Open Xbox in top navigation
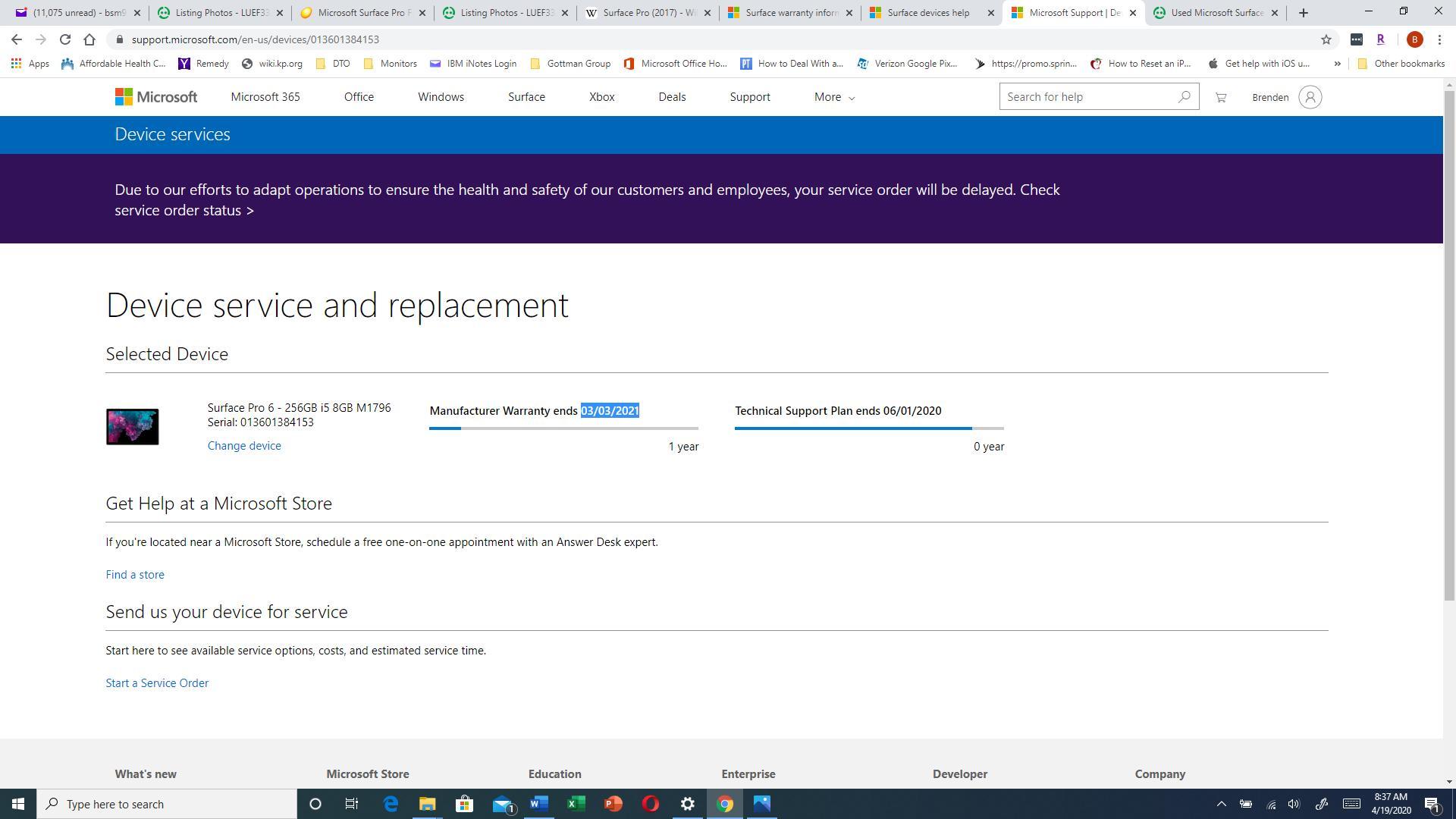This screenshot has width=1456, height=819. pyautogui.click(x=601, y=97)
